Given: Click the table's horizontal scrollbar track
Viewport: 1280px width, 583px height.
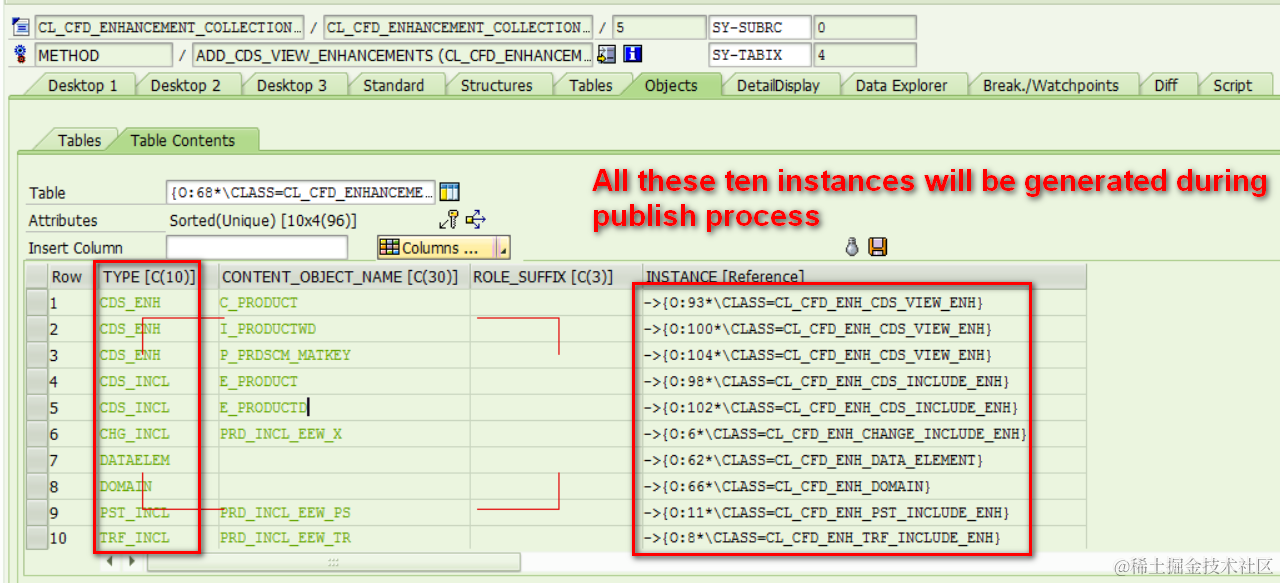Looking at the screenshot, I should point(333,562).
